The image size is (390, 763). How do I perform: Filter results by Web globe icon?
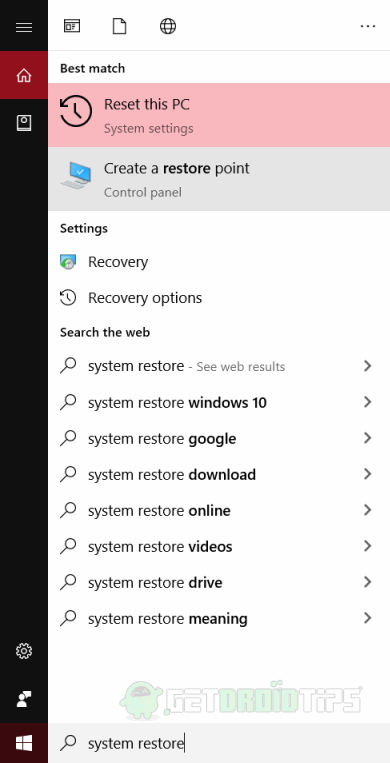click(167, 26)
